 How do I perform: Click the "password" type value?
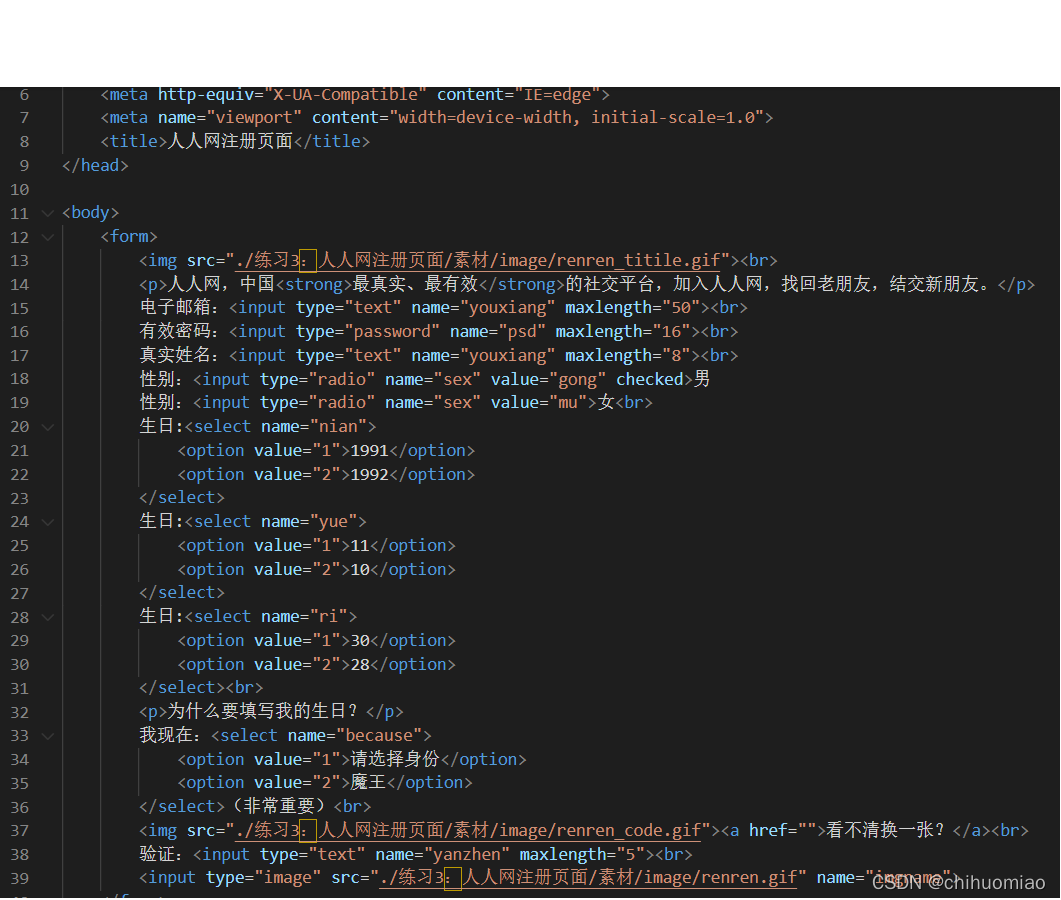point(392,332)
